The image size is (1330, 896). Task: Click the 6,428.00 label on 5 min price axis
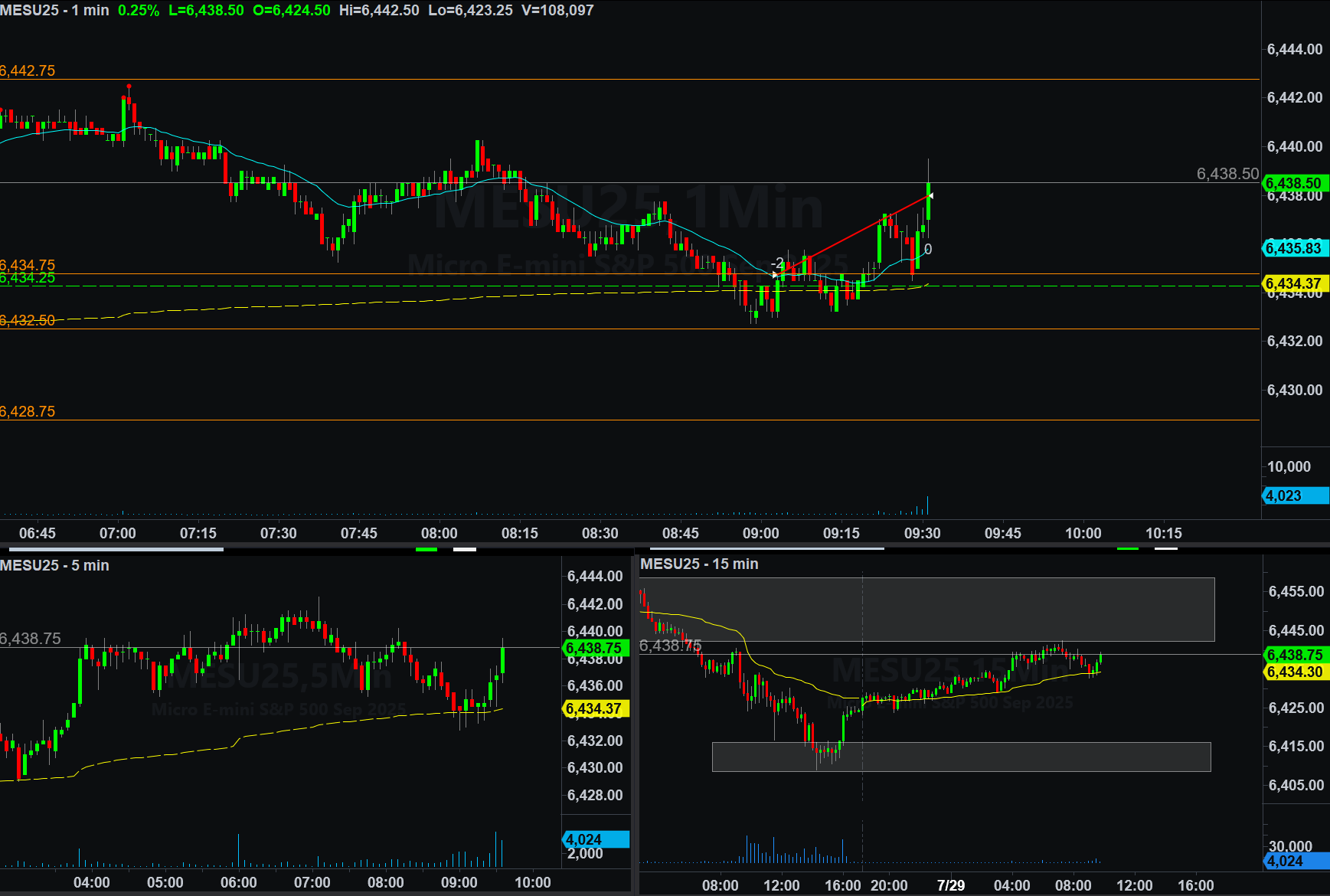[595, 795]
